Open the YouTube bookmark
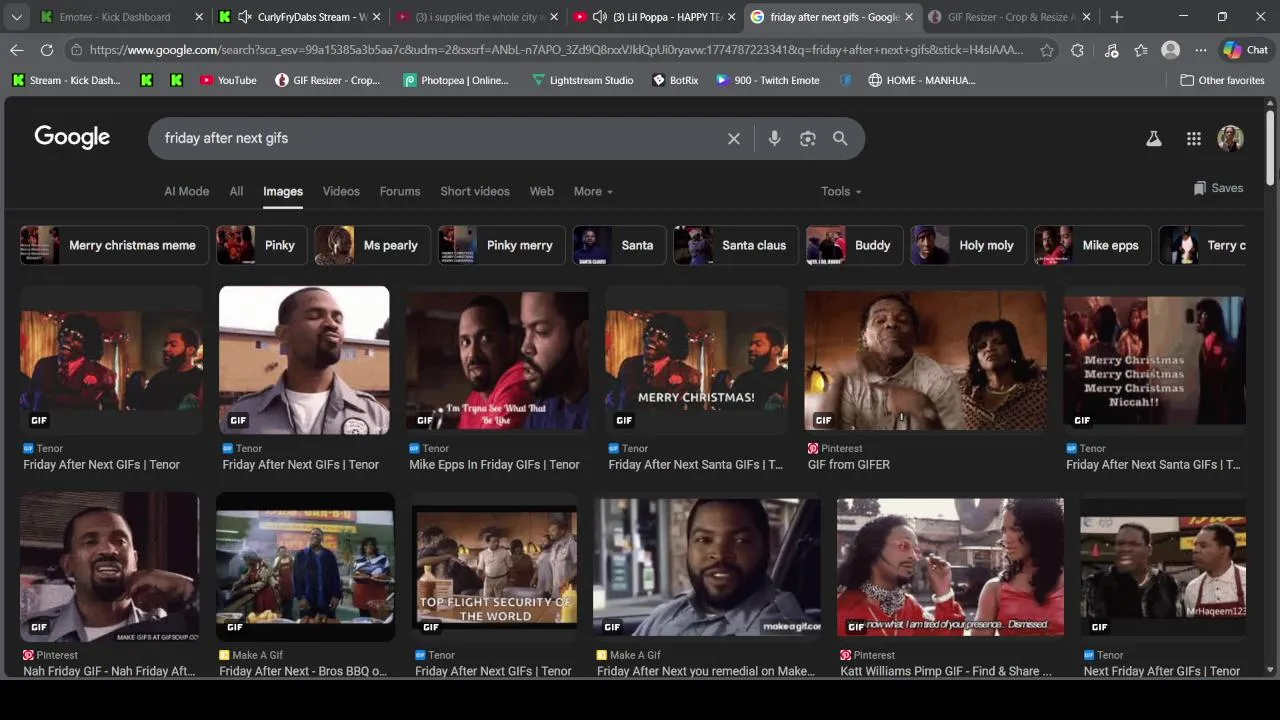Viewport: 1280px width, 720px height. 227,80
